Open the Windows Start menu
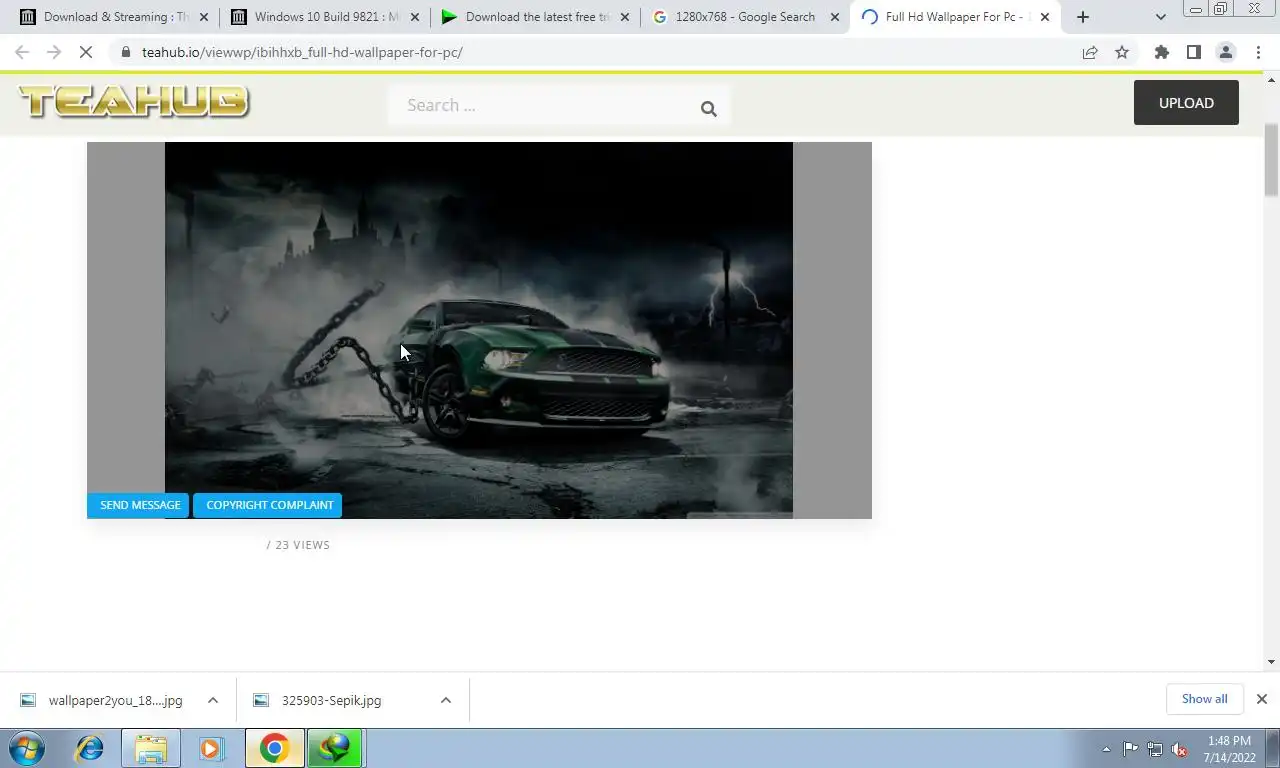 point(27,748)
